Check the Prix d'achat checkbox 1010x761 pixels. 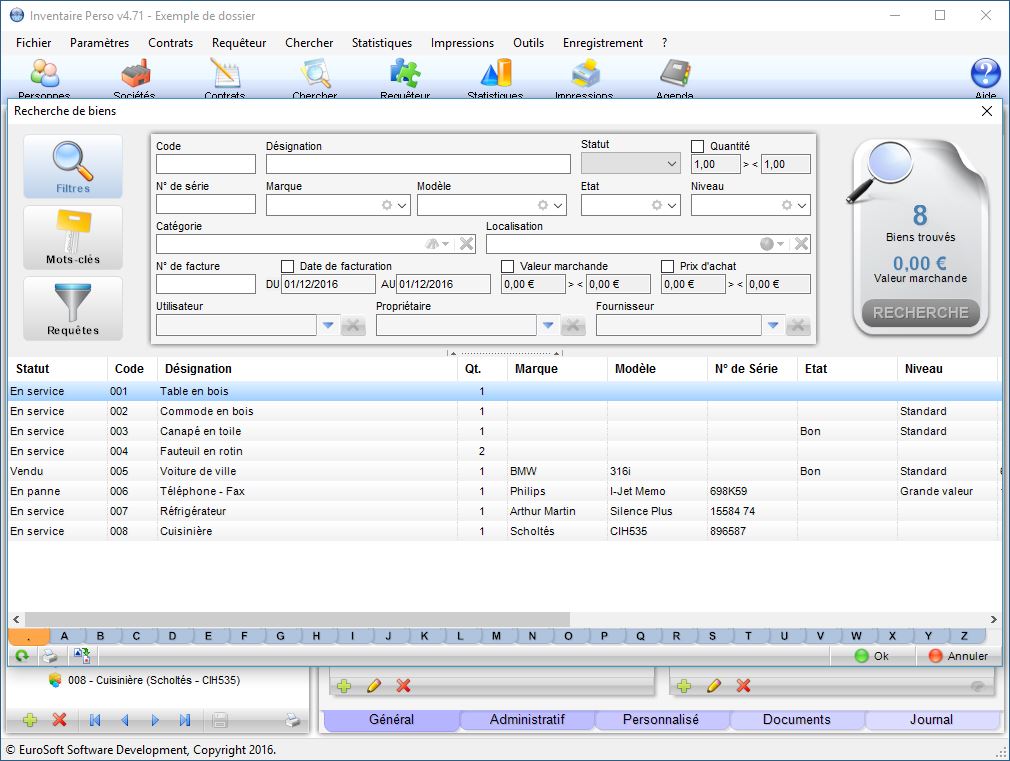click(x=668, y=266)
